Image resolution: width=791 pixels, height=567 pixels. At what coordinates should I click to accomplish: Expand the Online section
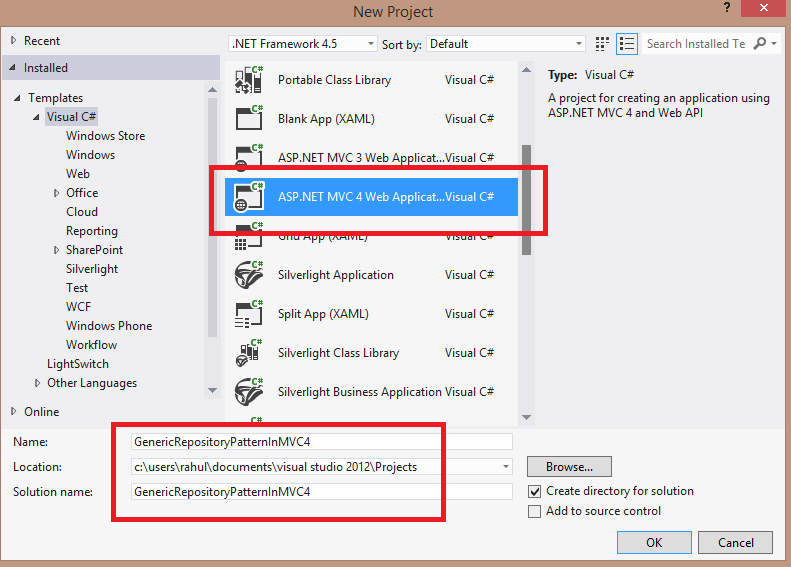tap(14, 411)
